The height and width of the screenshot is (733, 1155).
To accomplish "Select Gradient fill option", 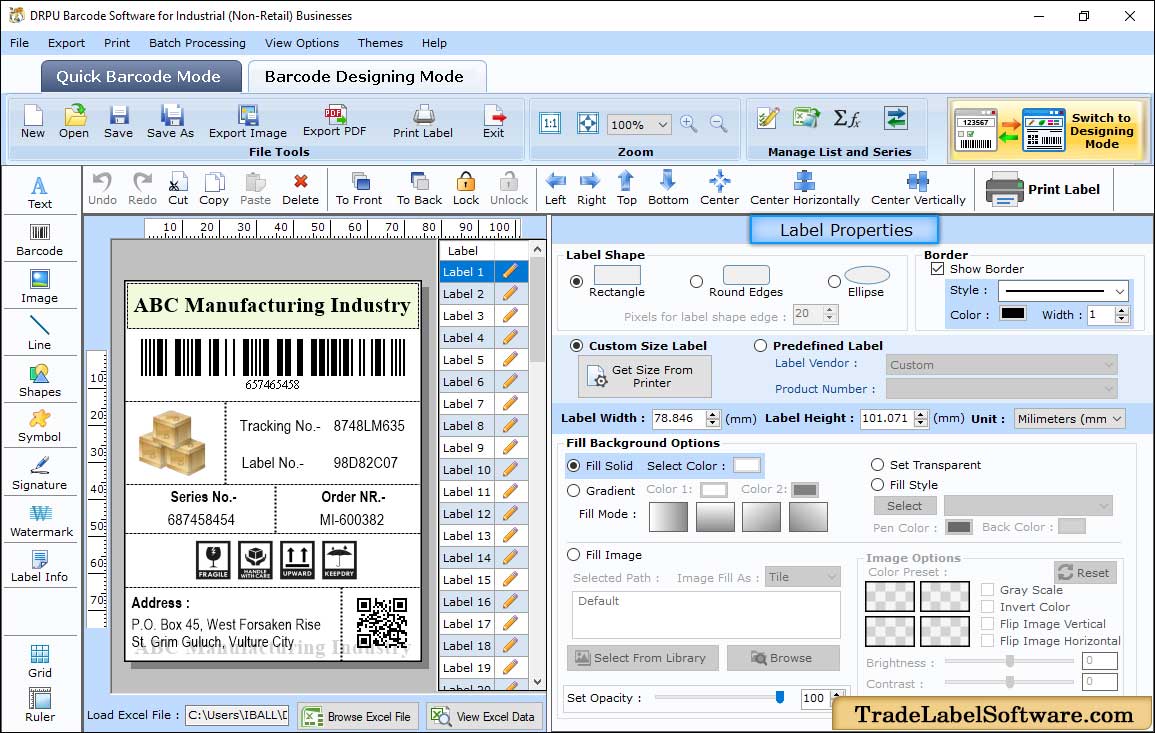I will 574,491.
